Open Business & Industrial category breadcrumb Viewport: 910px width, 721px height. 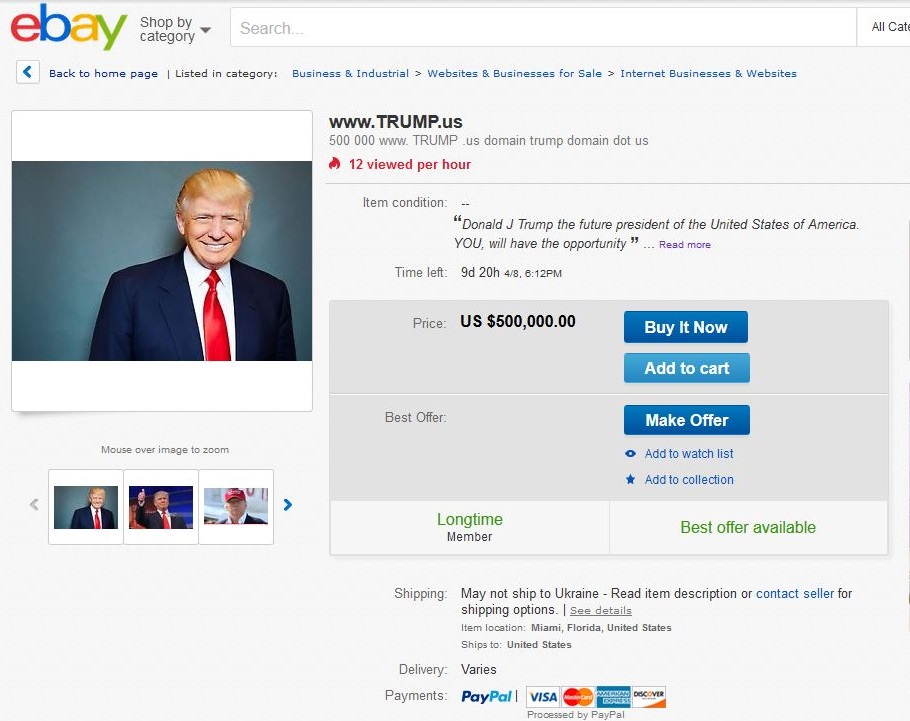(x=351, y=73)
